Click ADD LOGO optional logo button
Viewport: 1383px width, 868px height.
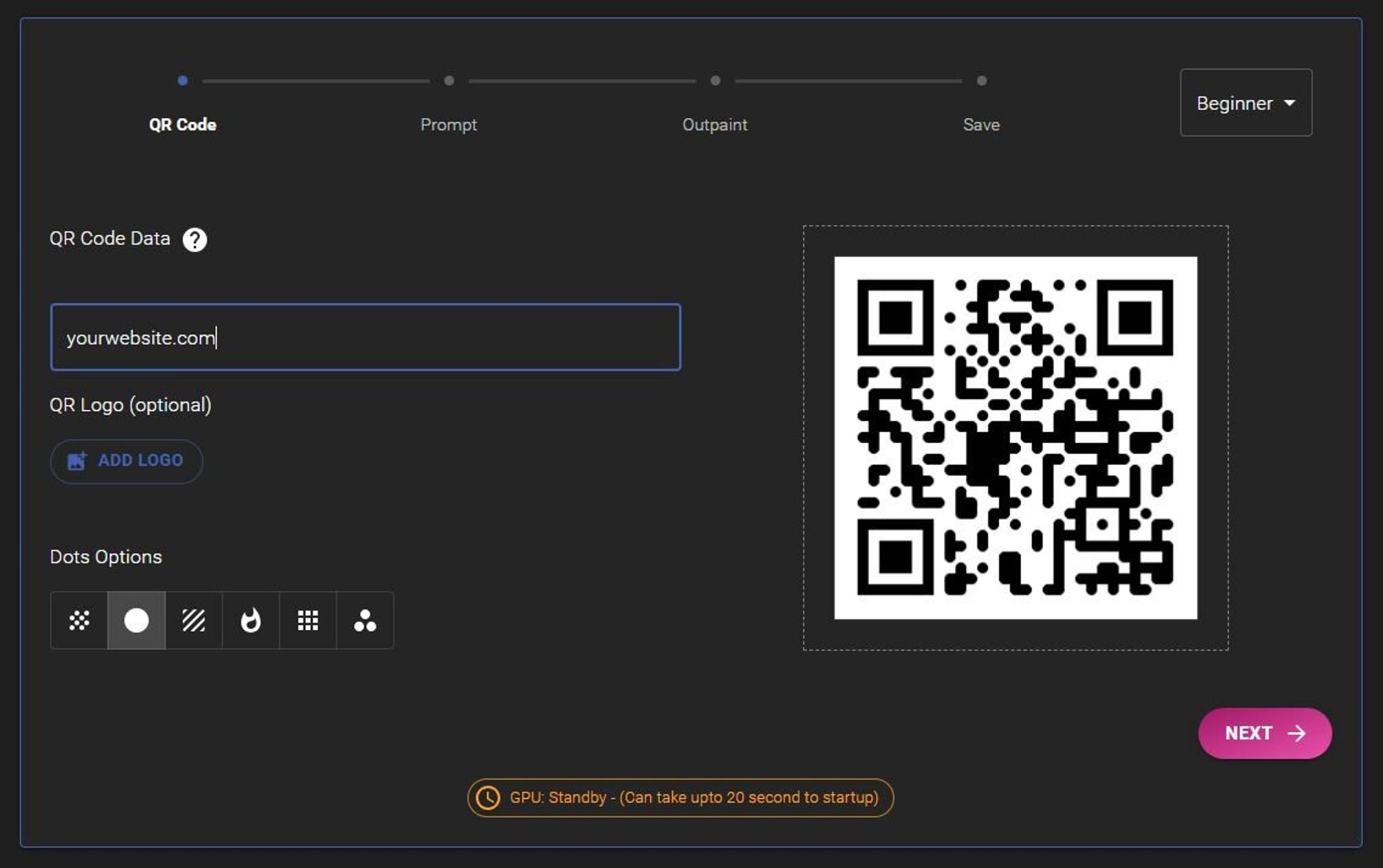[126, 459]
